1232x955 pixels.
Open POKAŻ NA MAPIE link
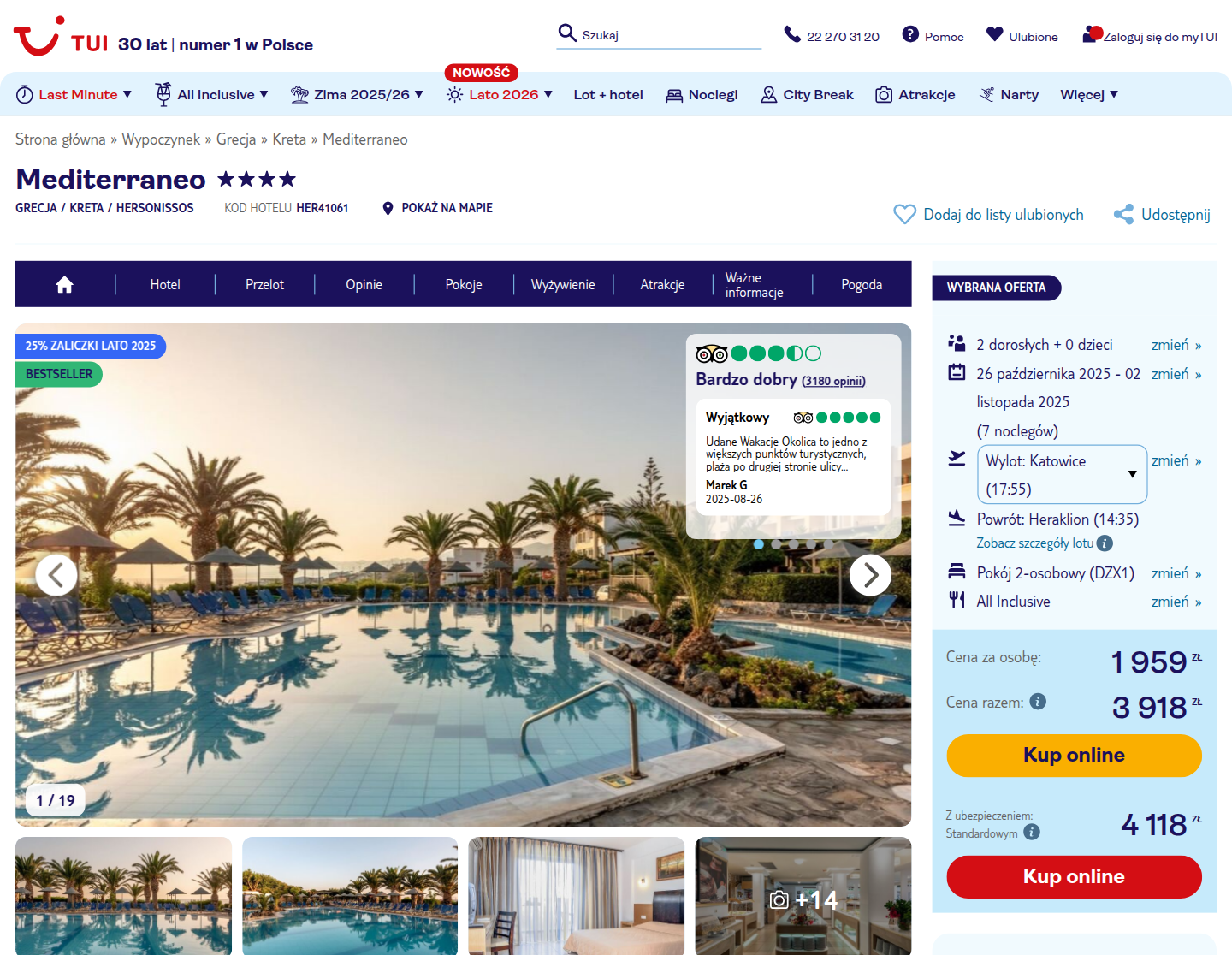point(437,208)
